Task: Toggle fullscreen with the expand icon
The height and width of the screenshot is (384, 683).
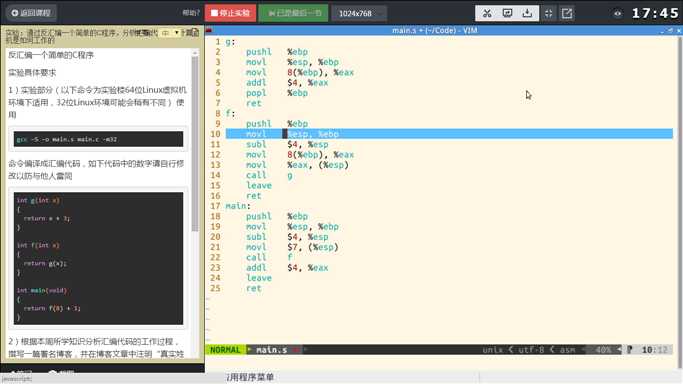Action: coord(548,13)
